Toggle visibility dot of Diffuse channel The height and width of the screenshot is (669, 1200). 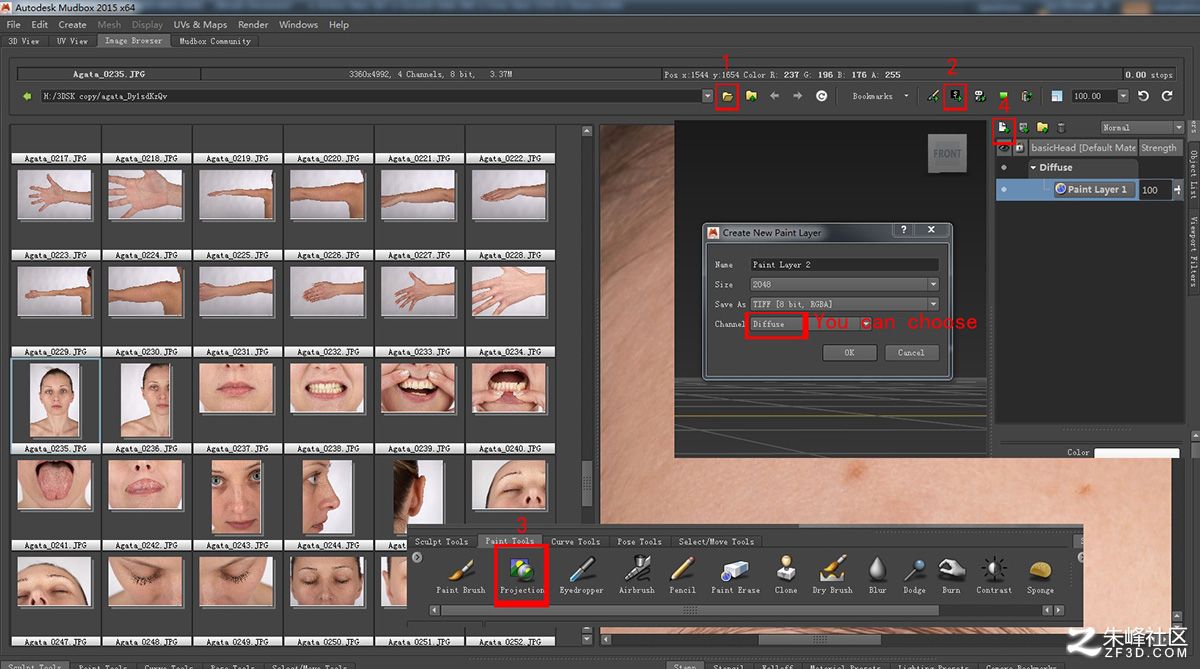tap(1004, 168)
